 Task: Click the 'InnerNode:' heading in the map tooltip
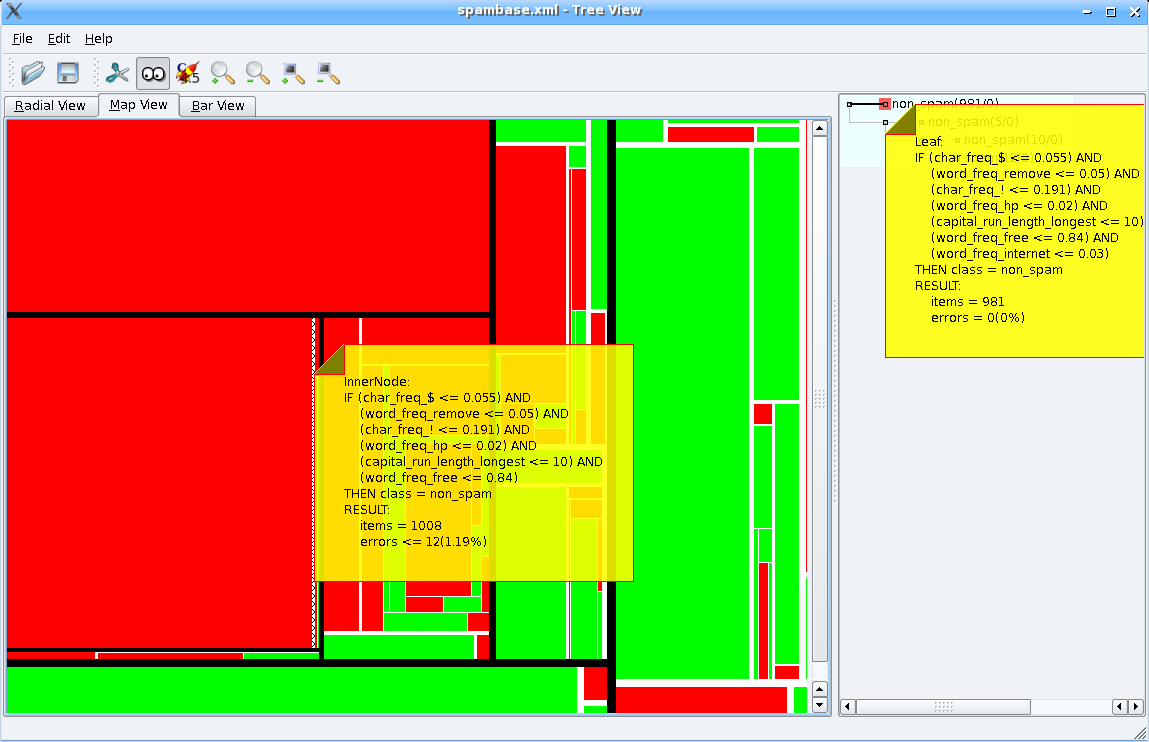[x=377, y=382]
